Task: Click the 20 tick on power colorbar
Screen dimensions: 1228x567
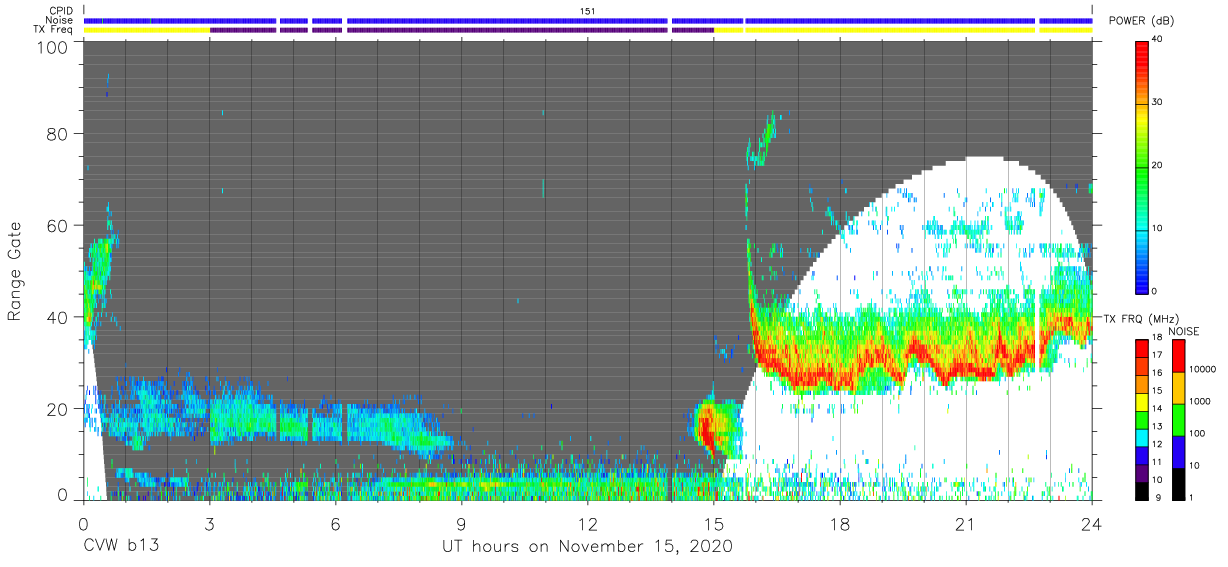Action: [x=1159, y=165]
